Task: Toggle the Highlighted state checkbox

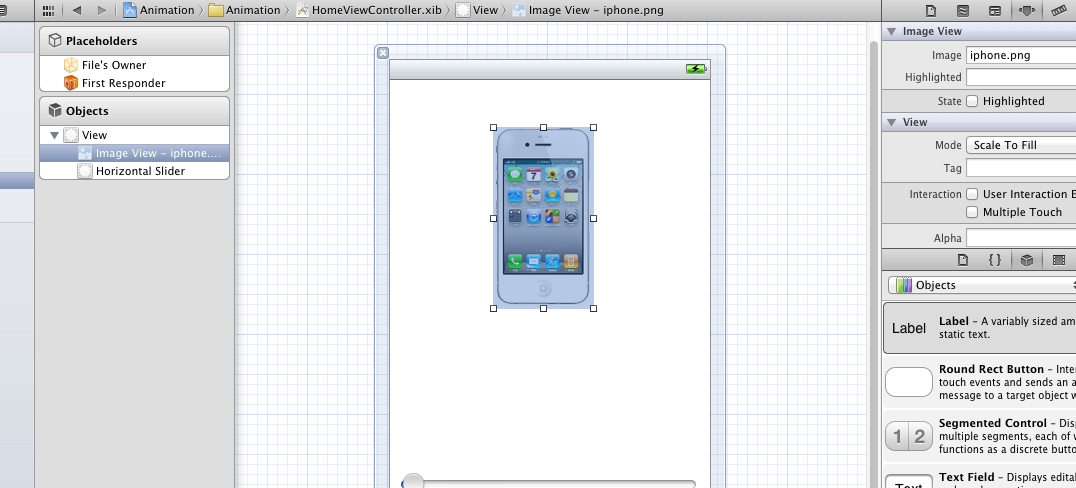Action: [972, 101]
